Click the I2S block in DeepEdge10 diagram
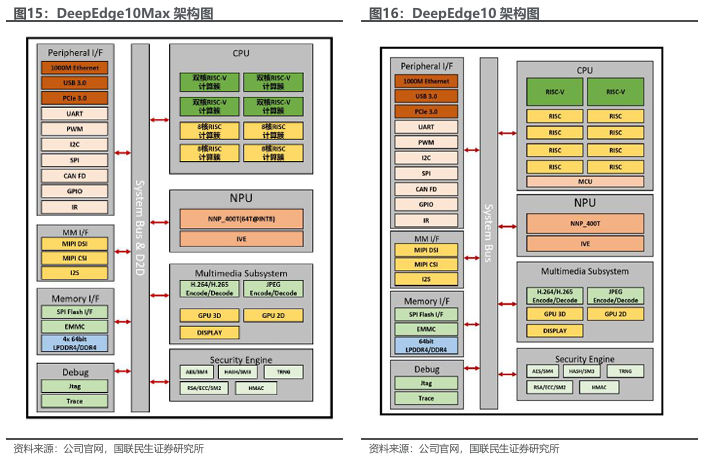The image size is (705, 460). (x=426, y=279)
